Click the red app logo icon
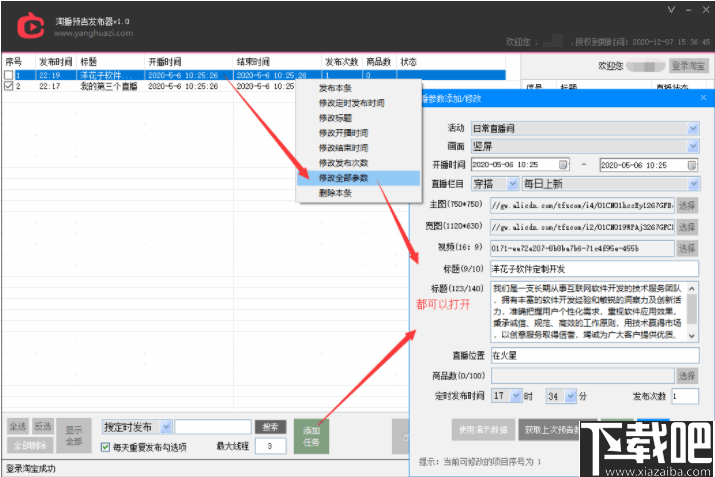The width and height of the screenshot is (715, 477). coord(30,25)
